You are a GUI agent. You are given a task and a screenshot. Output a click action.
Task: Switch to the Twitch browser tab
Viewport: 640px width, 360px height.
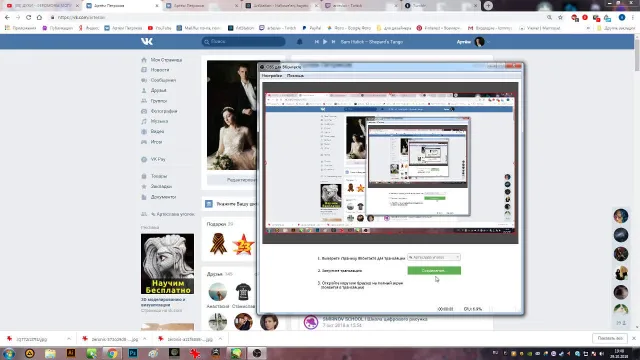click(361, 6)
